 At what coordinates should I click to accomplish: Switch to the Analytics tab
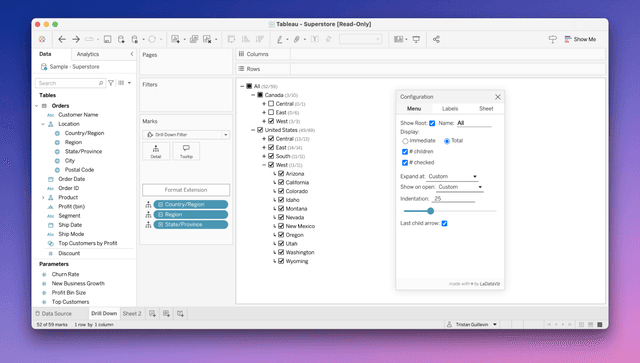88,54
